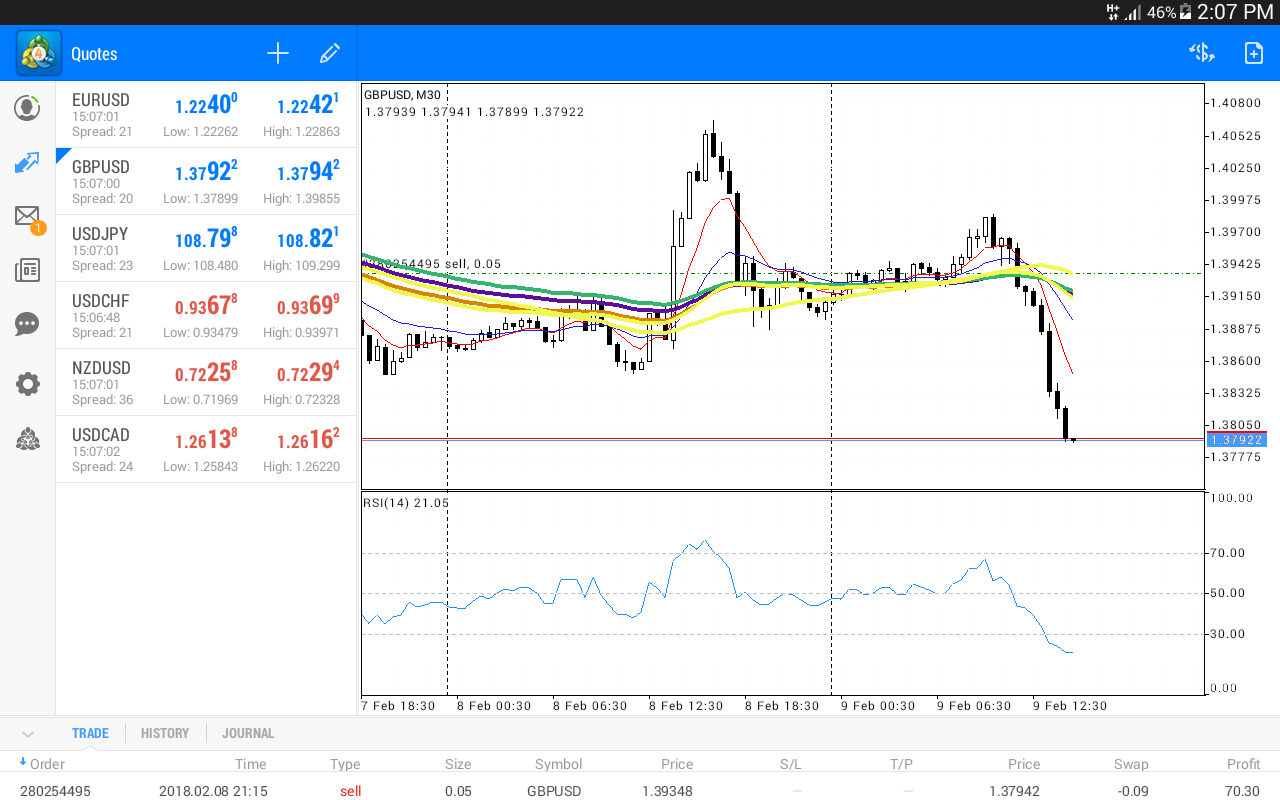Image resolution: width=1280 pixels, height=800 pixels.
Task: Tap the 8 Feb 12:30 time axis label
Action: tap(685, 706)
